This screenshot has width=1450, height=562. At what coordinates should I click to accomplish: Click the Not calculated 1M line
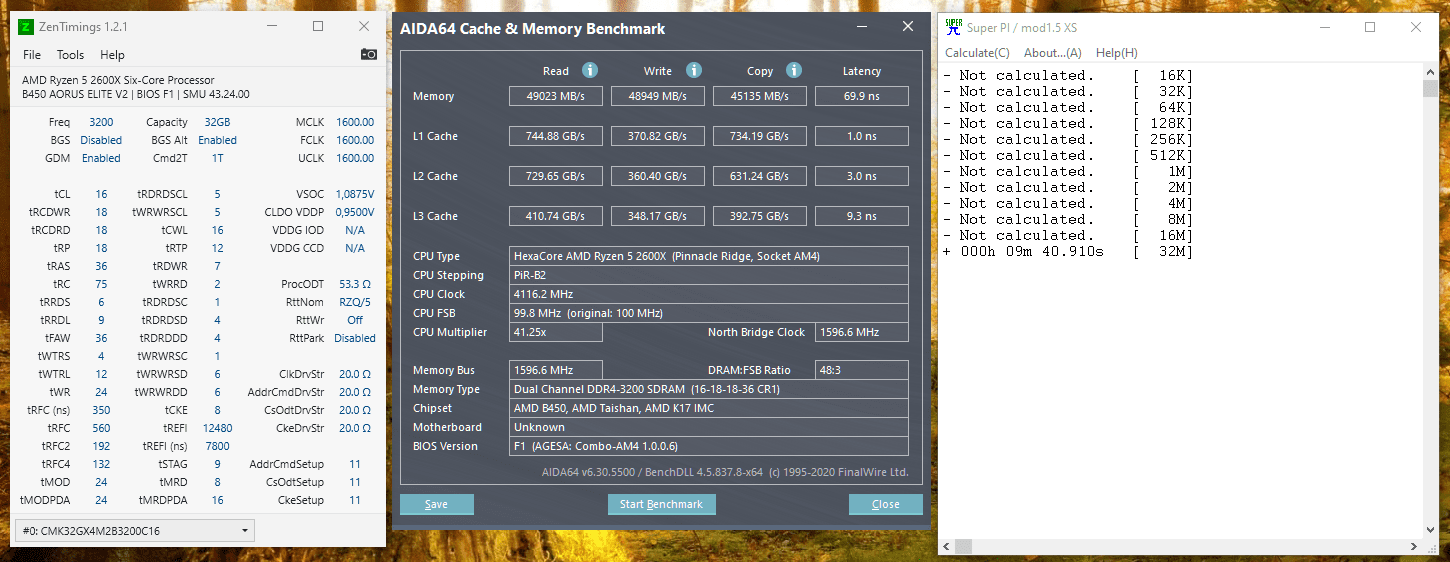pos(1067,171)
